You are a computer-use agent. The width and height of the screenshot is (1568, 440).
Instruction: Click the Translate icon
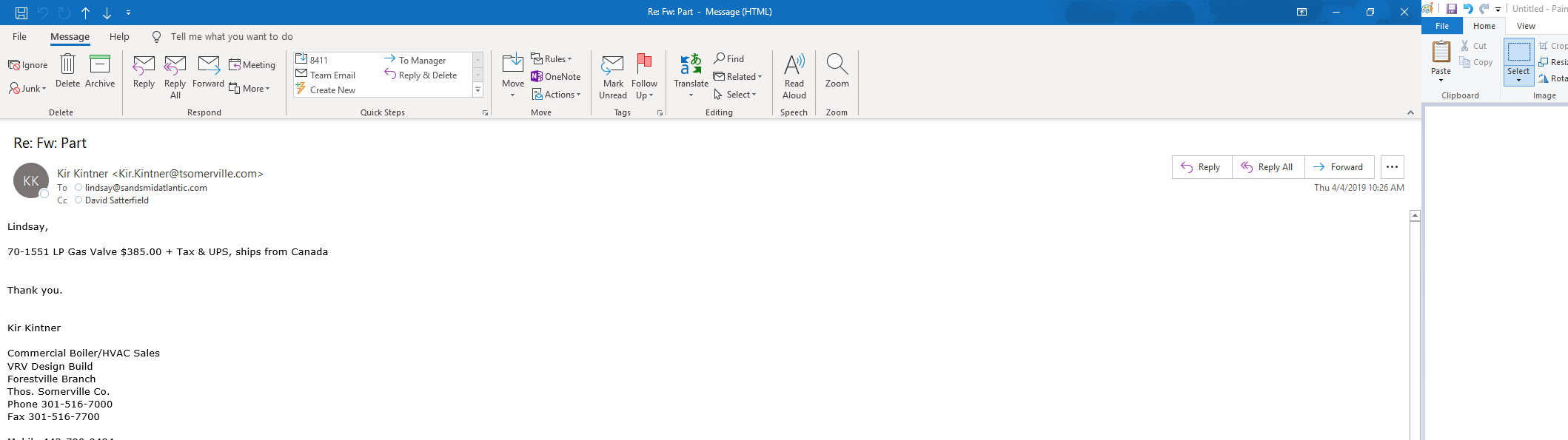point(691,67)
